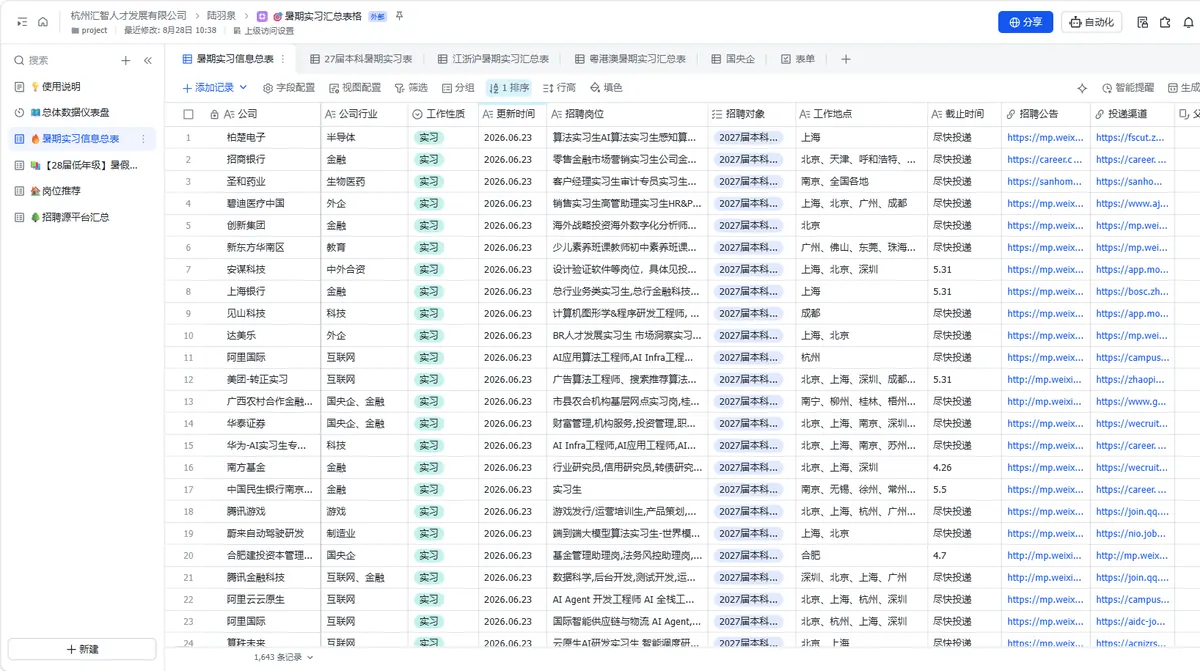Screen dimensions: 1200x671
Task: Expand the 添加记录 dropdown arrow
Action: [244, 88]
